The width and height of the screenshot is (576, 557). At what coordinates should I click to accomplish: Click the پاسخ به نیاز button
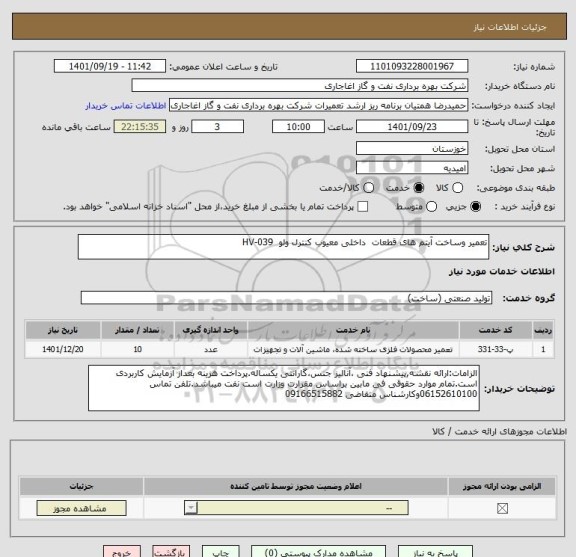[435, 552]
